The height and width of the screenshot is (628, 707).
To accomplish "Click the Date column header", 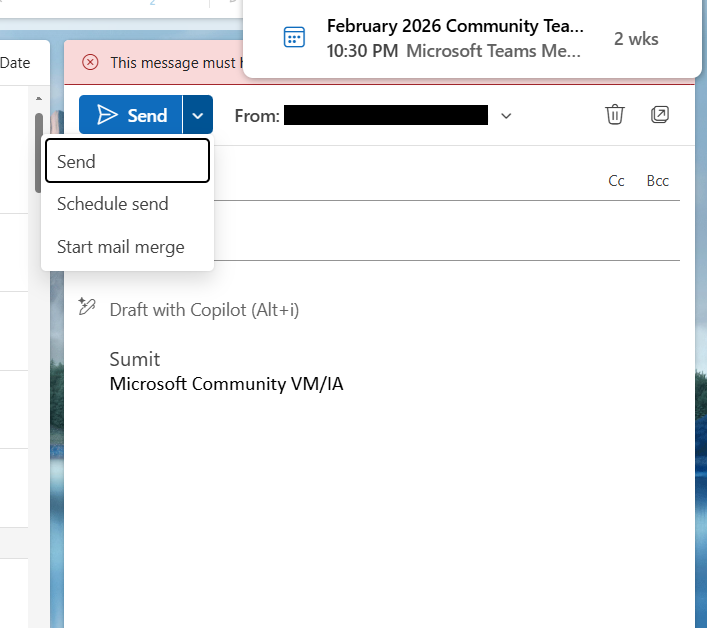I will coord(15,63).
